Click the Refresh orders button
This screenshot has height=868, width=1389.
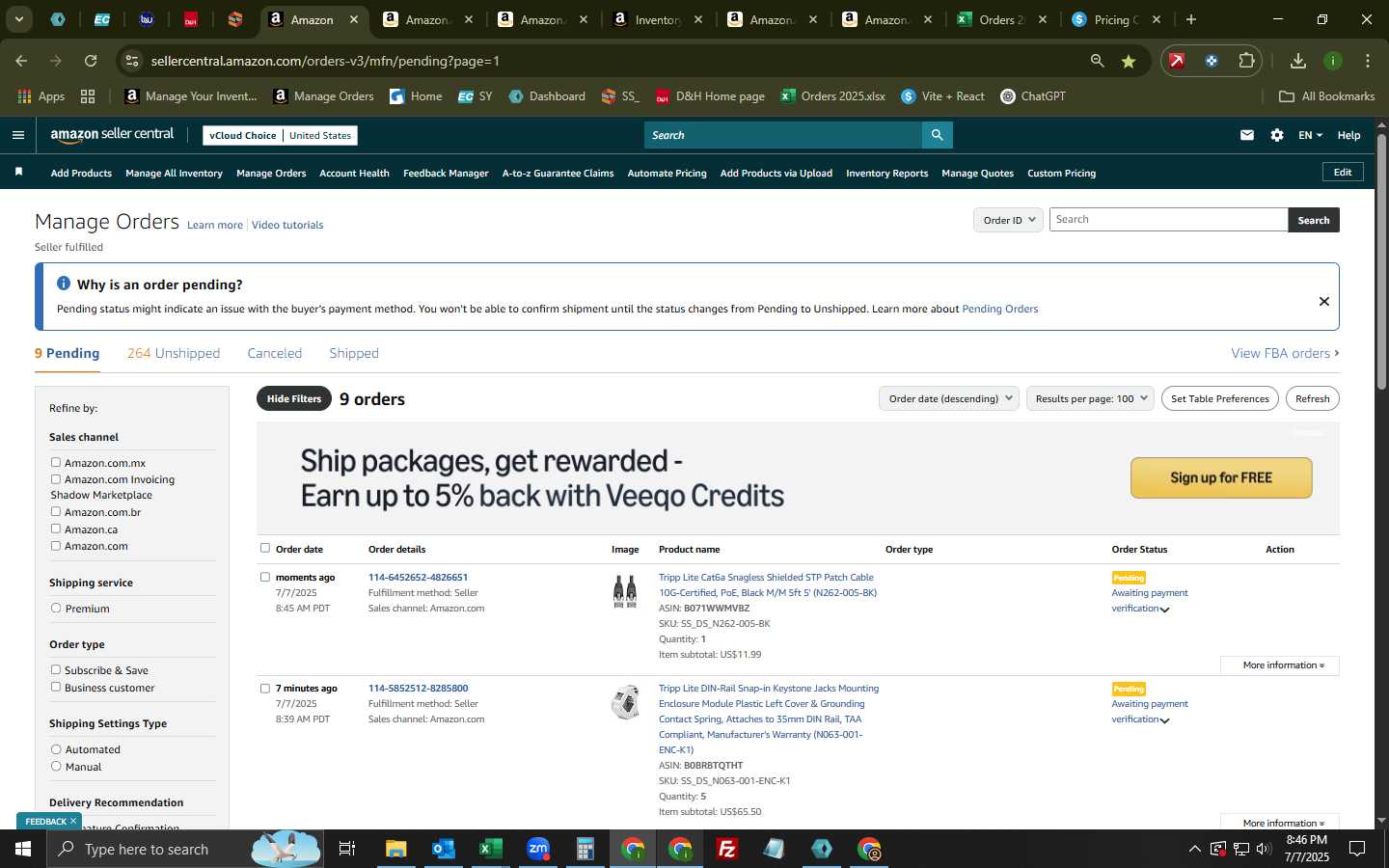click(x=1312, y=398)
